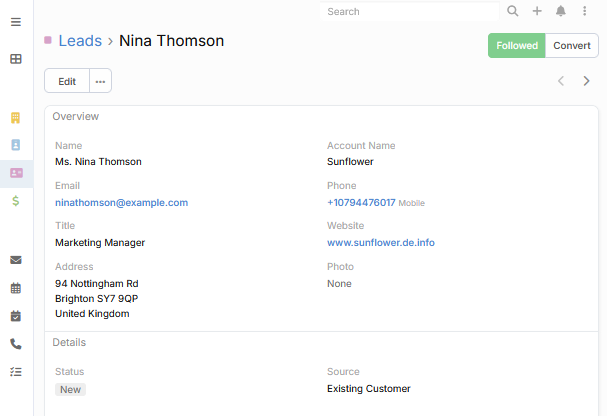The height and width of the screenshot is (416, 607).
Task: Open Tasks checklist icon in sidebar
Action: 16,371
